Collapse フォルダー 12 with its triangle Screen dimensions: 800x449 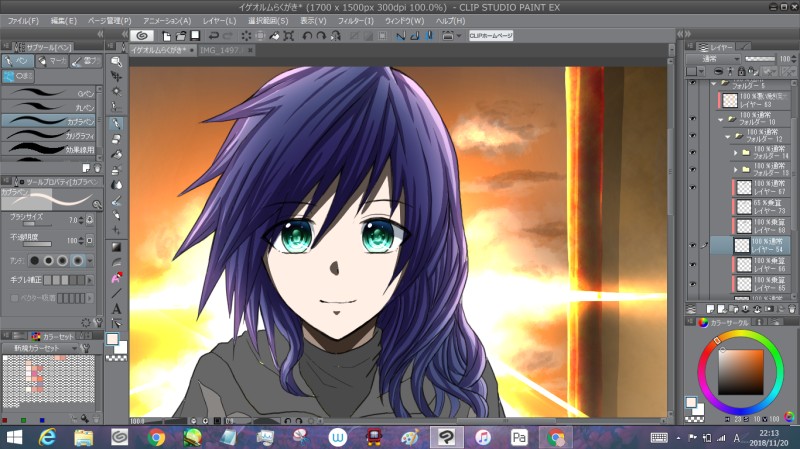[728, 136]
